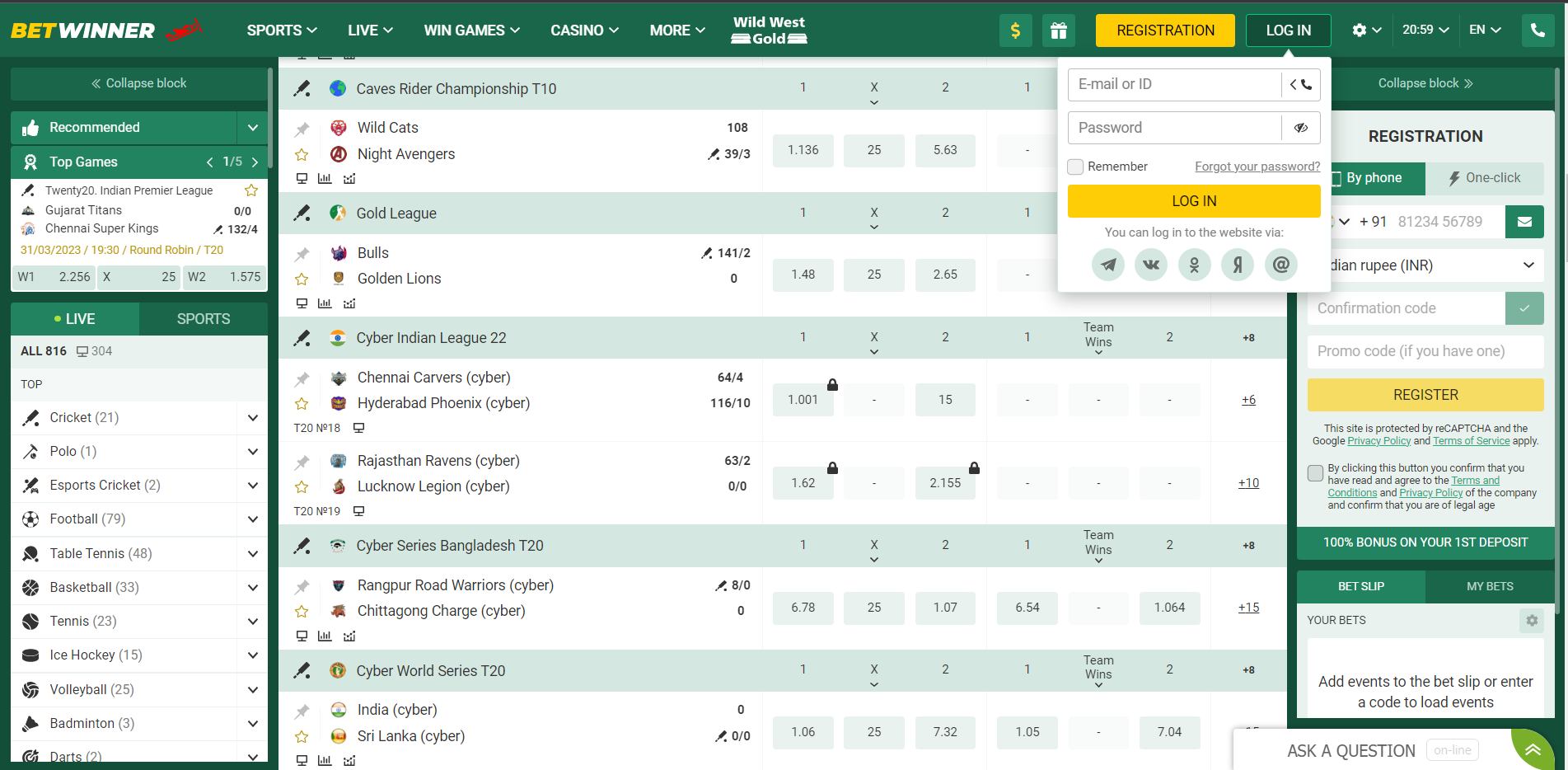Click inside the Password field

click(x=1174, y=128)
